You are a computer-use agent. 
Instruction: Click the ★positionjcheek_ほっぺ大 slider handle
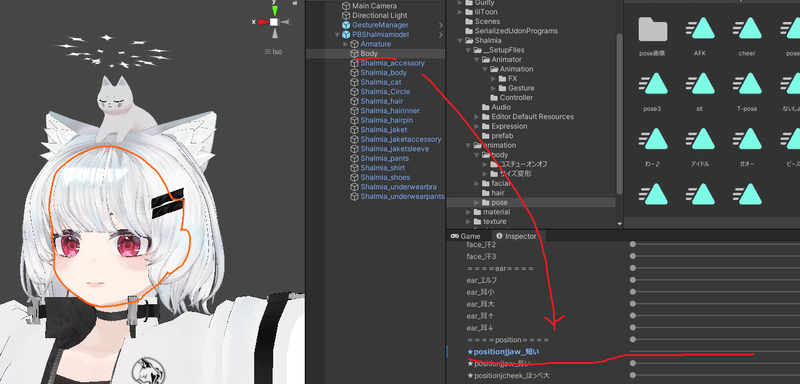point(633,375)
